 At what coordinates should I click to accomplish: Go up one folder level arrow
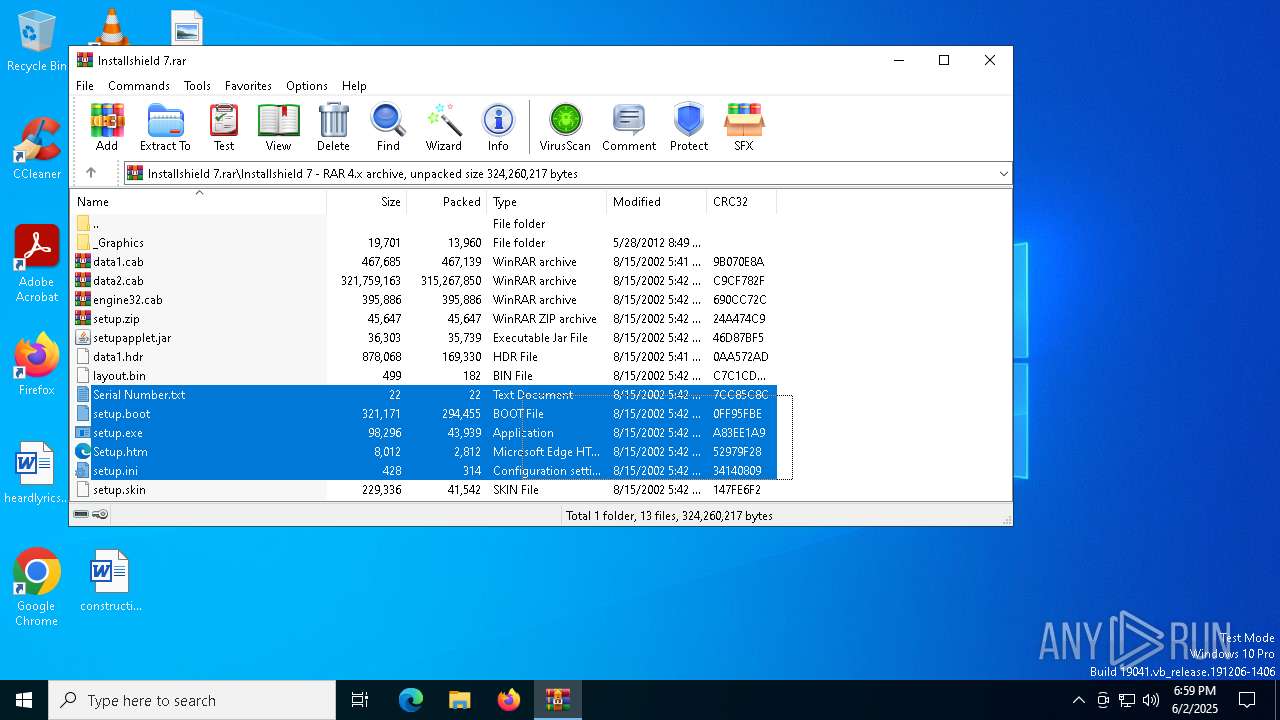[x=91, y=173]
